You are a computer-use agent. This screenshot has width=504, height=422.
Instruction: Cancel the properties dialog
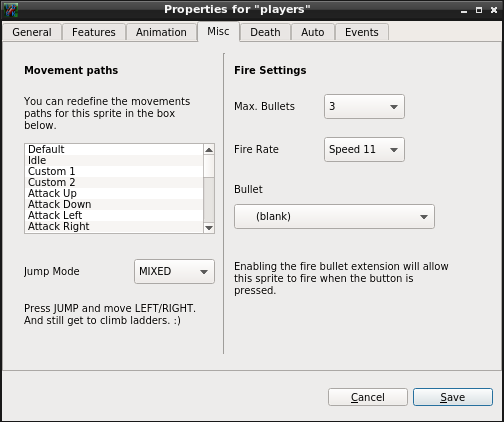coord(368,397)
